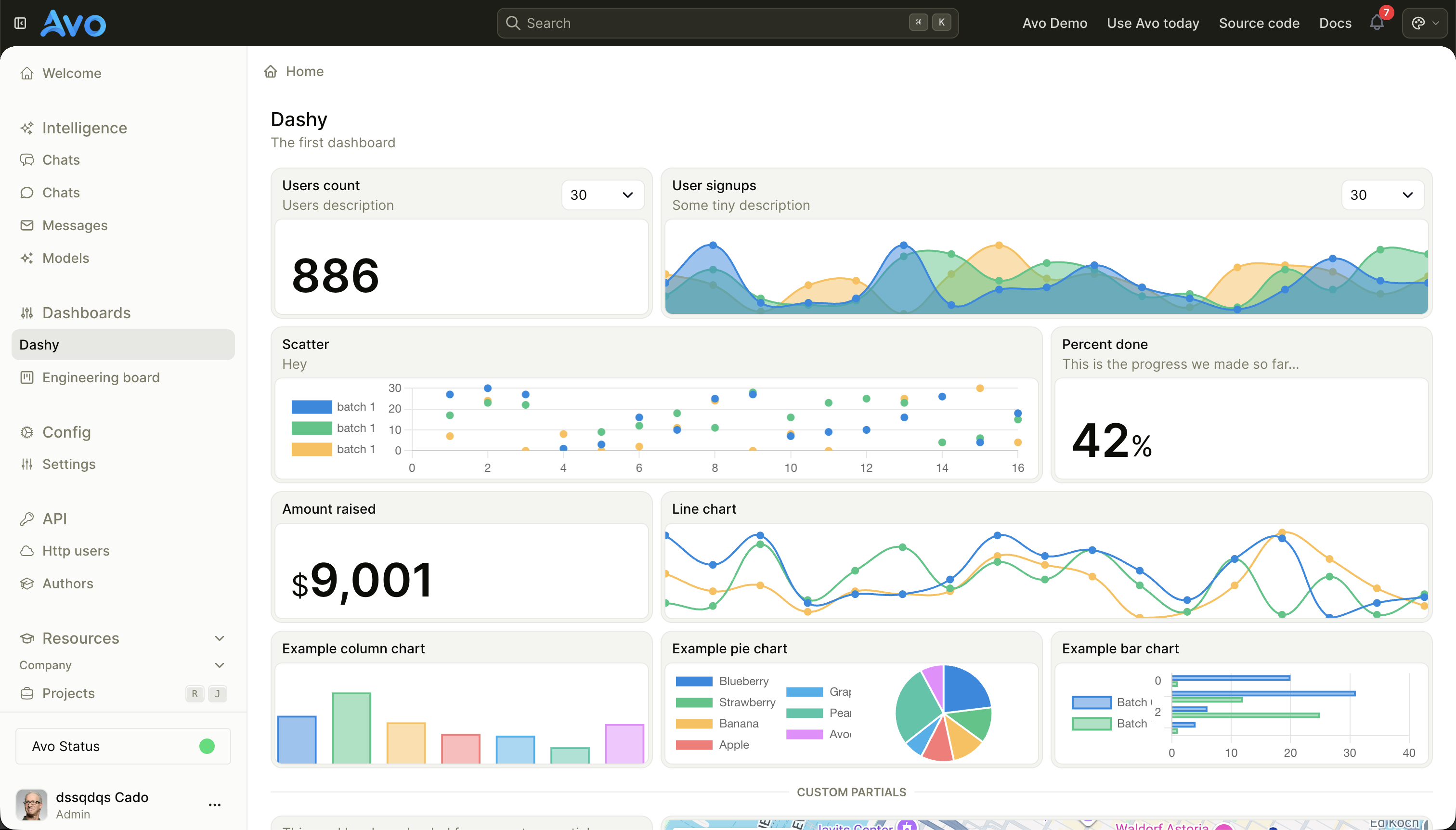Toggle the Apple legend entry

(x=713, y=744)
